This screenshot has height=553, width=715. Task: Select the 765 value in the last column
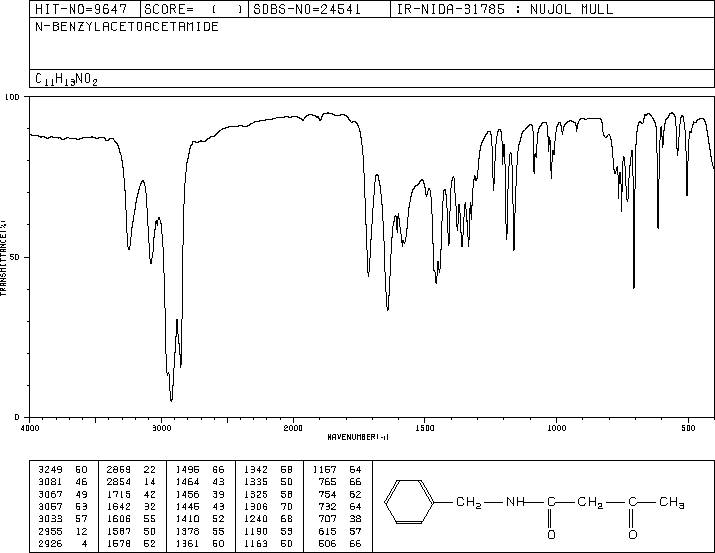click(x=327, y=482)
